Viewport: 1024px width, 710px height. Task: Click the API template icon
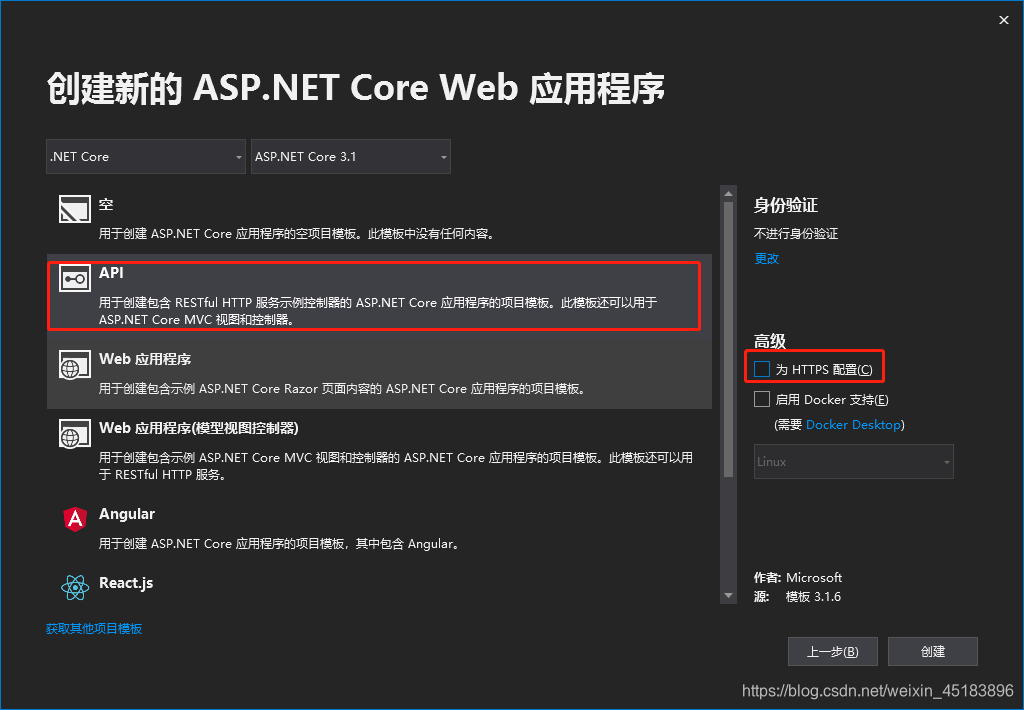click(74, 278)
